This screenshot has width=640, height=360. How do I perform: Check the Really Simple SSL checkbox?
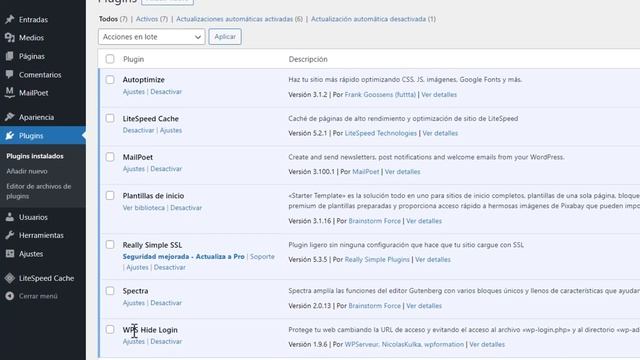click(x=110, y=244)
